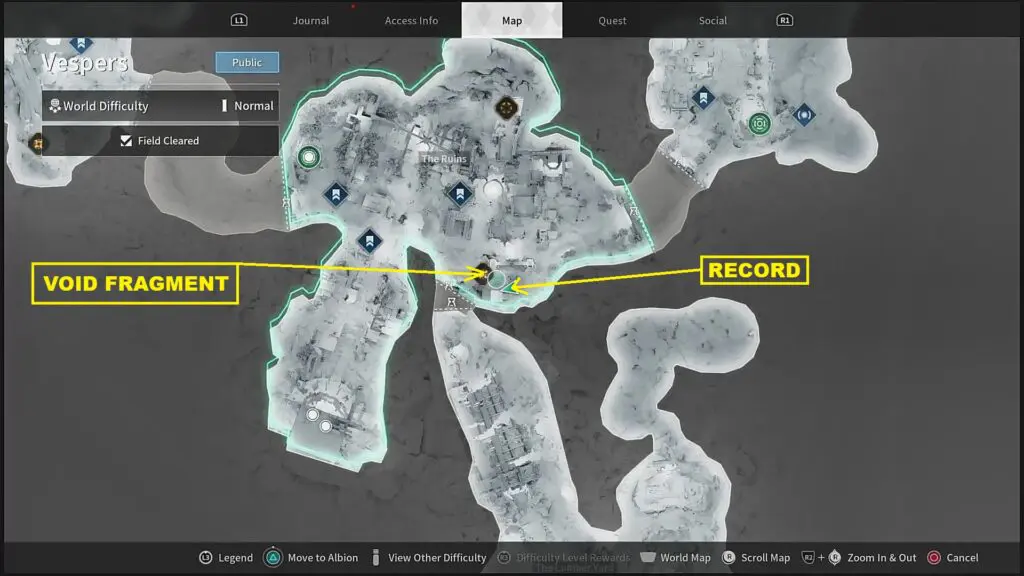The height and width of the screenshot is (576, 1024).
Task: Toggle the Field Cleared checkbox
Action: click(x=126, y=141)
